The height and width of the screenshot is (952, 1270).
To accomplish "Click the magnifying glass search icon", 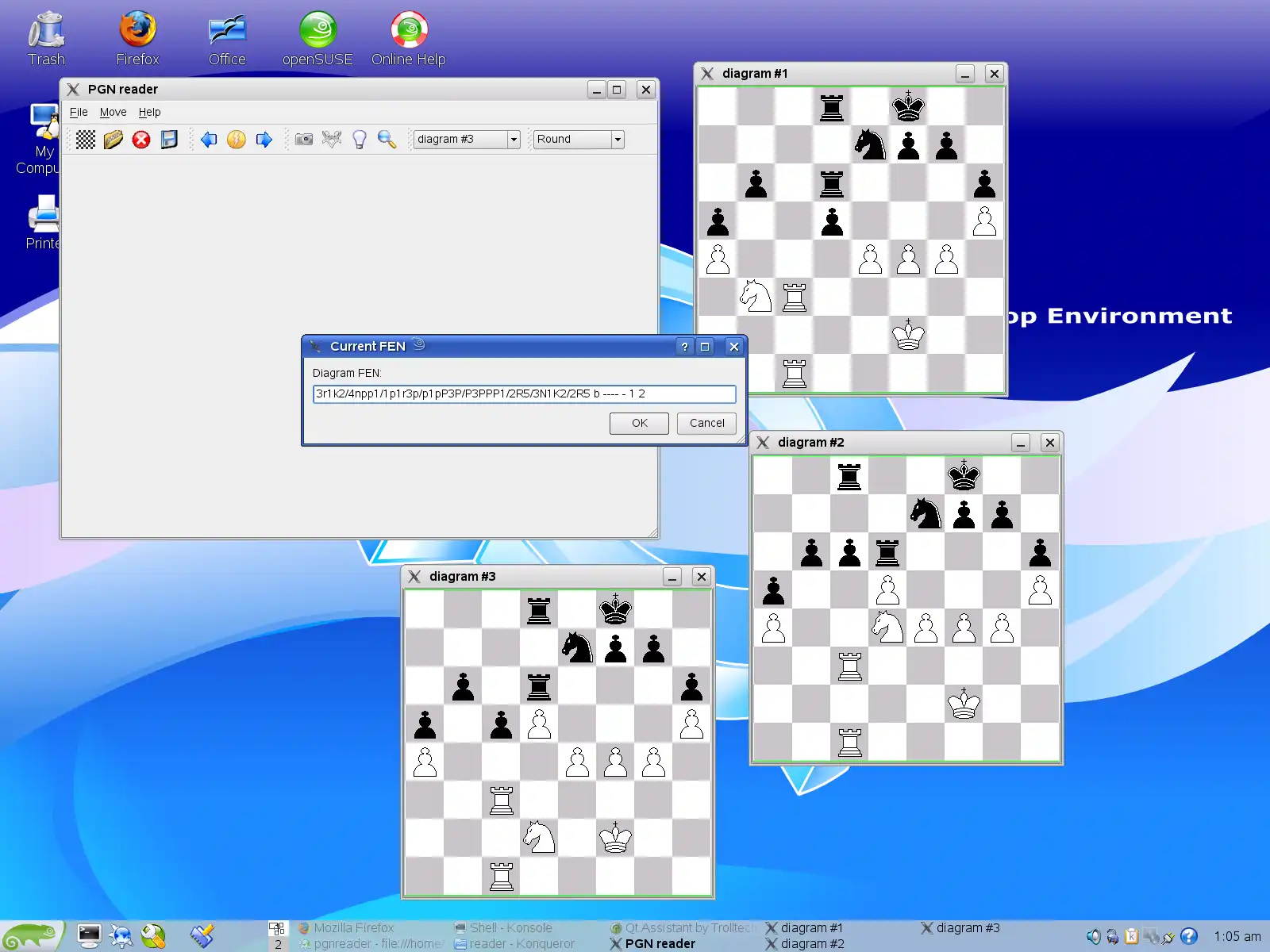I will 387,140.
